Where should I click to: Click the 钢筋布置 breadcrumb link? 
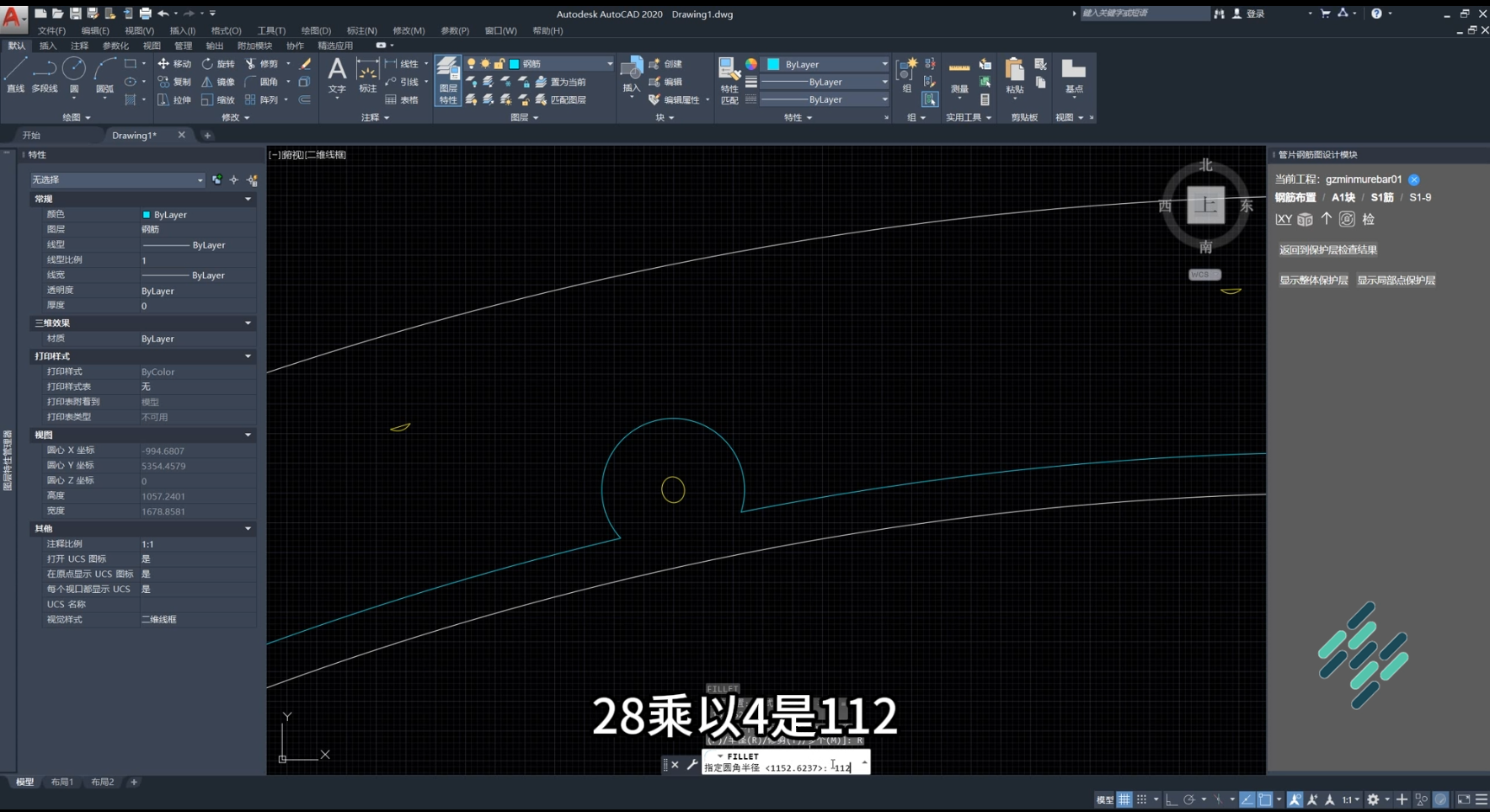1295,198
